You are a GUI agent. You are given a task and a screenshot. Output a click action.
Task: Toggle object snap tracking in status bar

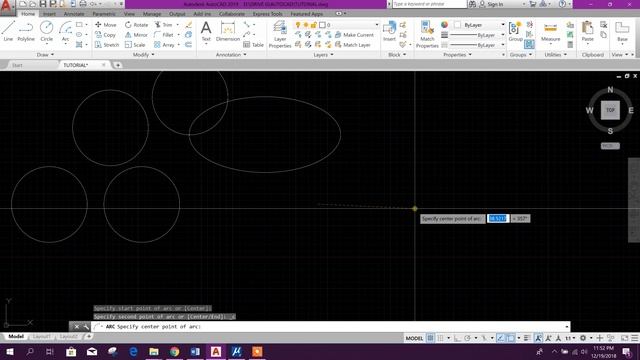pos(501,338)
